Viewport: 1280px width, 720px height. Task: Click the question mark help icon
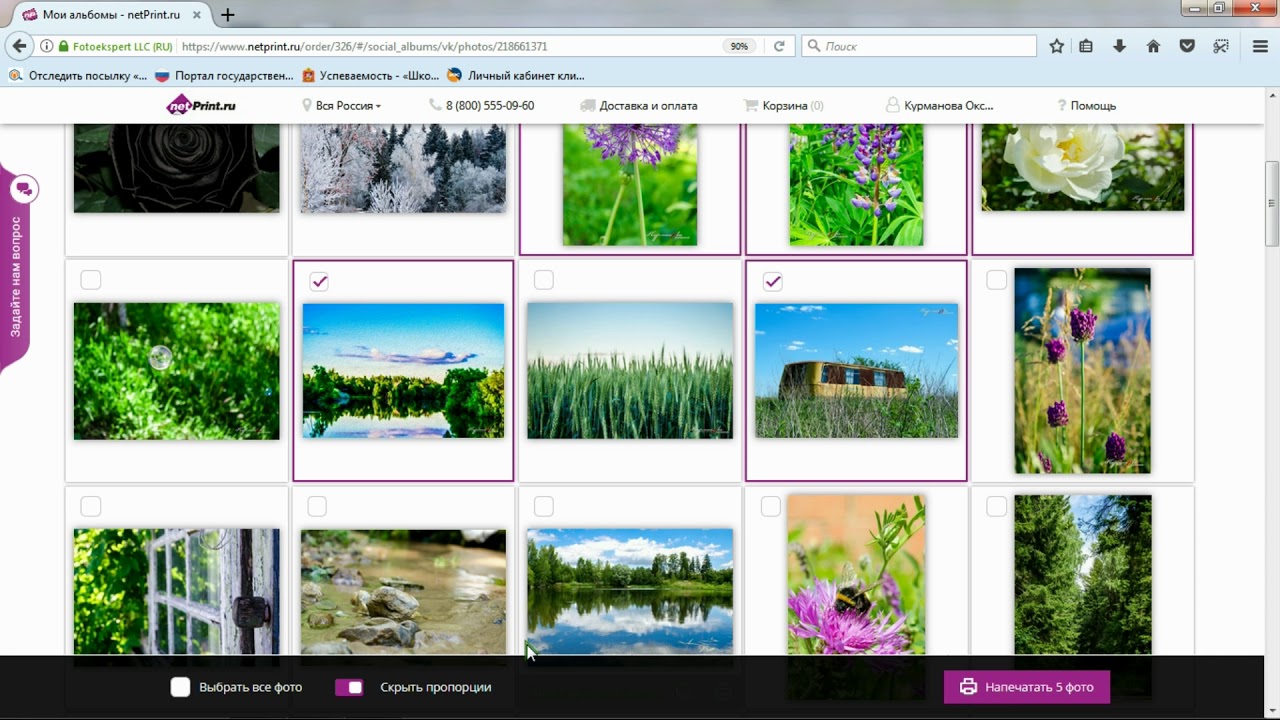pos(1062,105)
